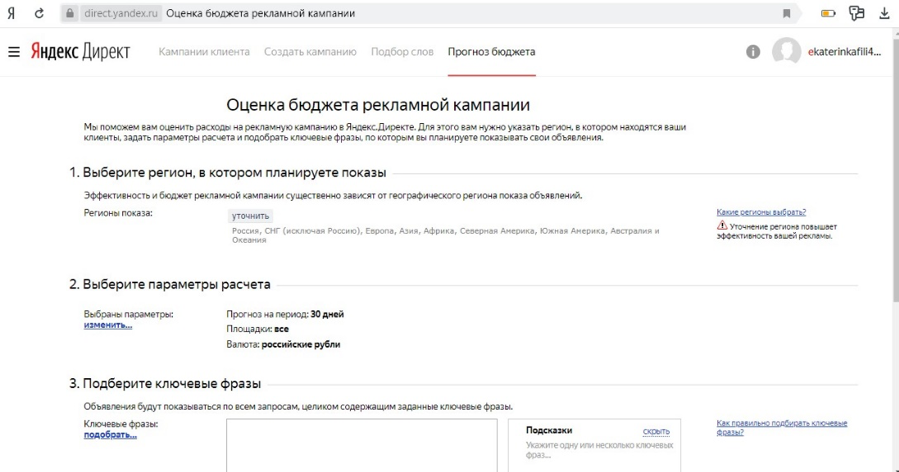Image resolution: width=899 pixels, height=472 pixels.
Task: Hide hints with the скрыть link
Action: tap(656, 431)
